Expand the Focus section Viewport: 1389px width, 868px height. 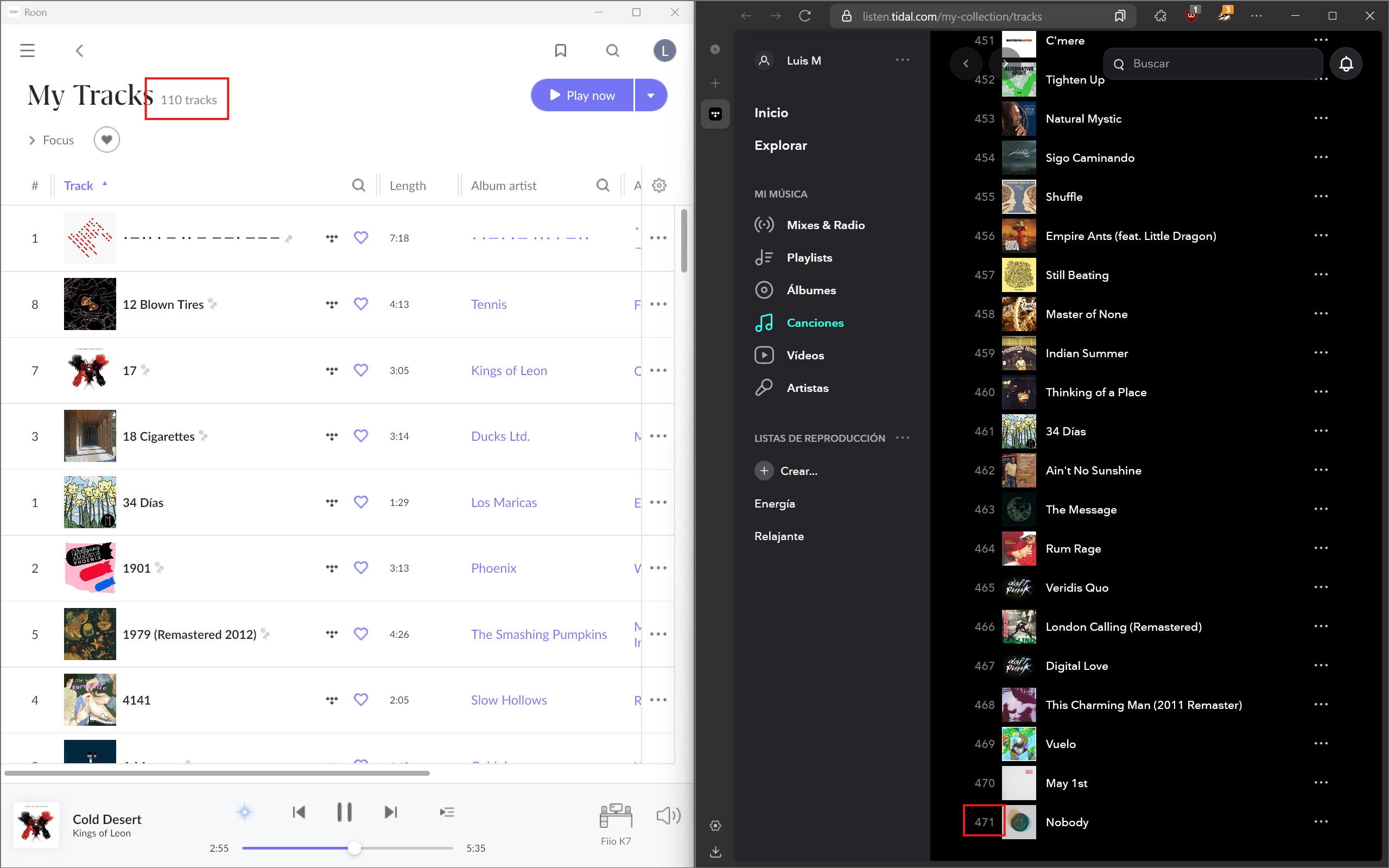52,140
